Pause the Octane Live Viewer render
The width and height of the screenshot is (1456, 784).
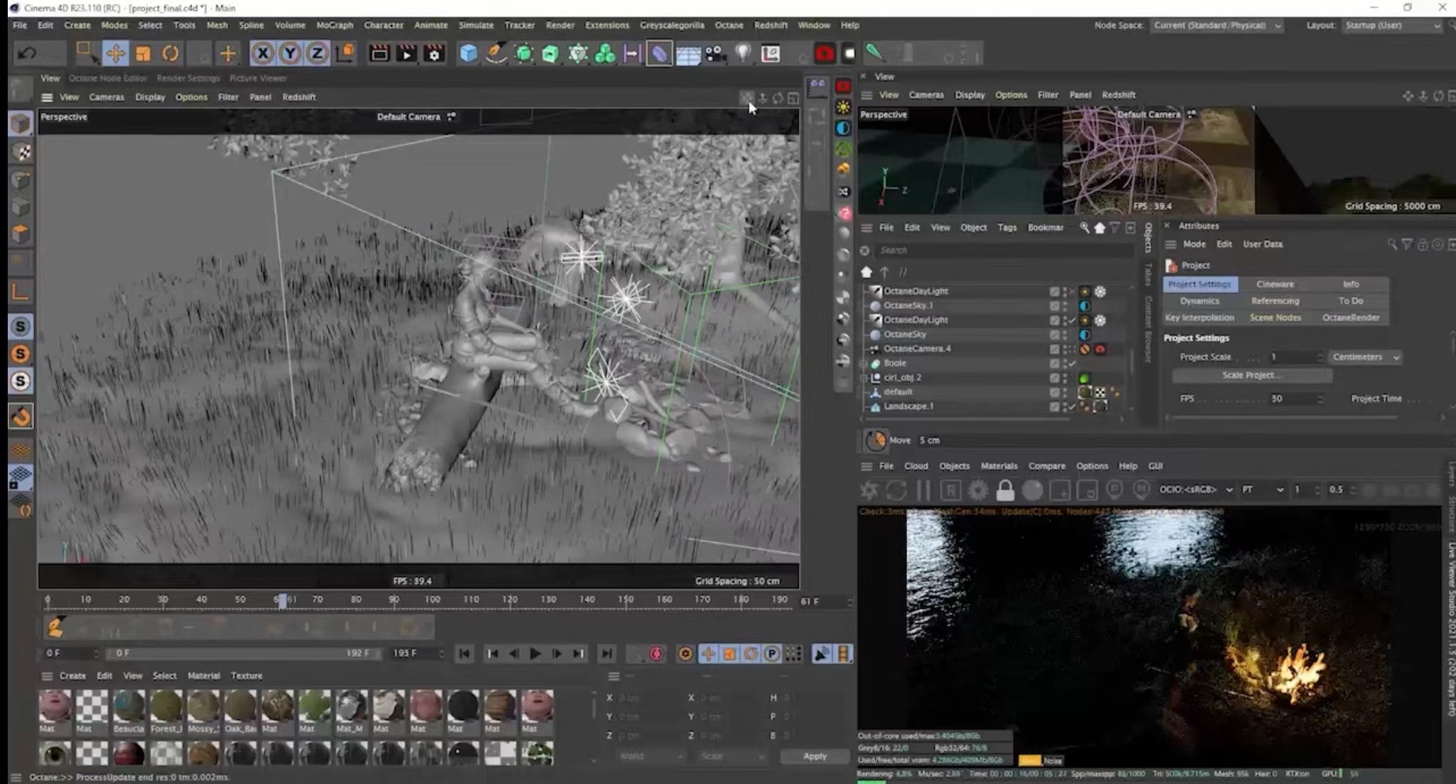click(923, 490)
